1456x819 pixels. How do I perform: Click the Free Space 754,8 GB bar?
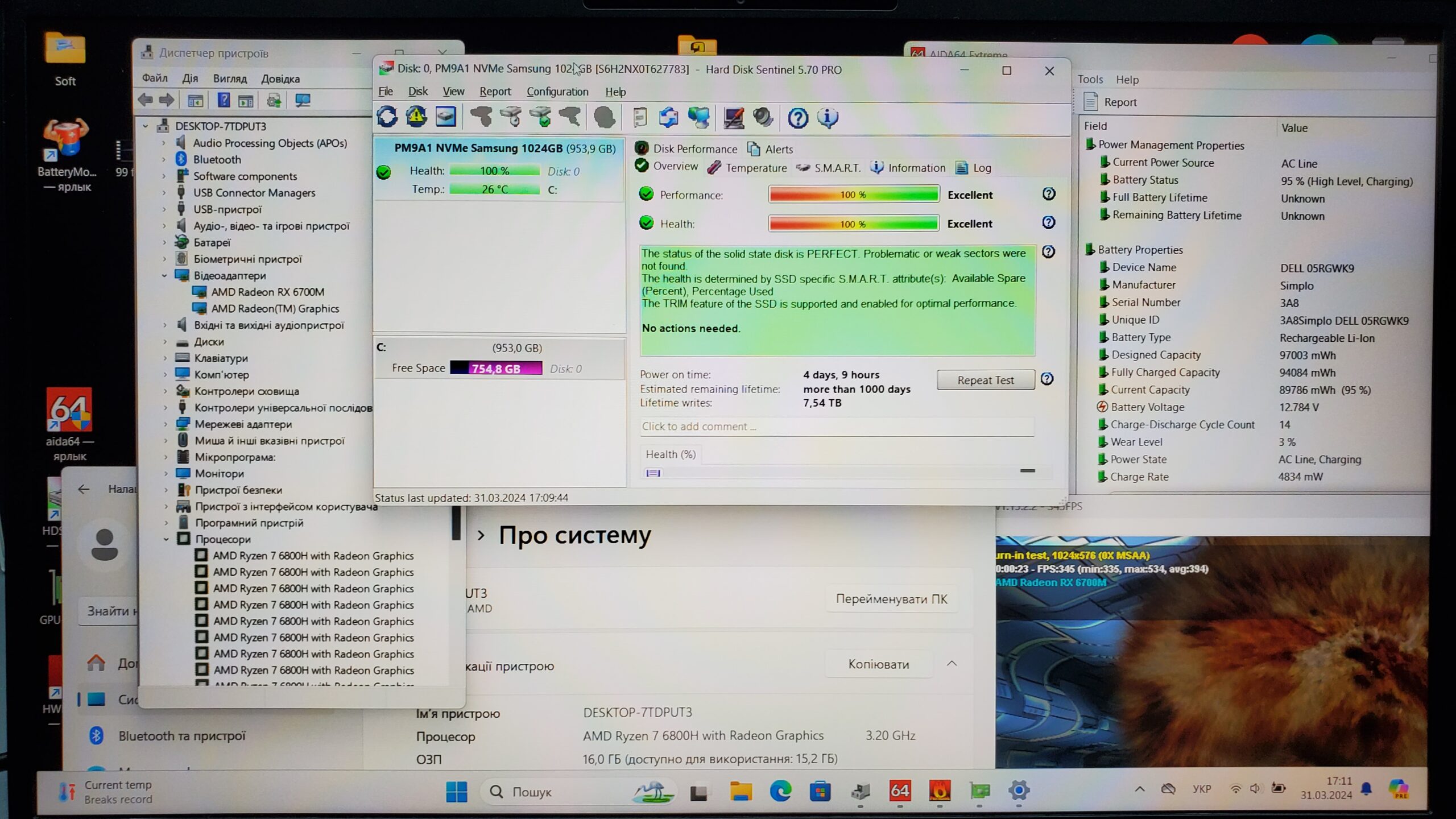point(495,369)
